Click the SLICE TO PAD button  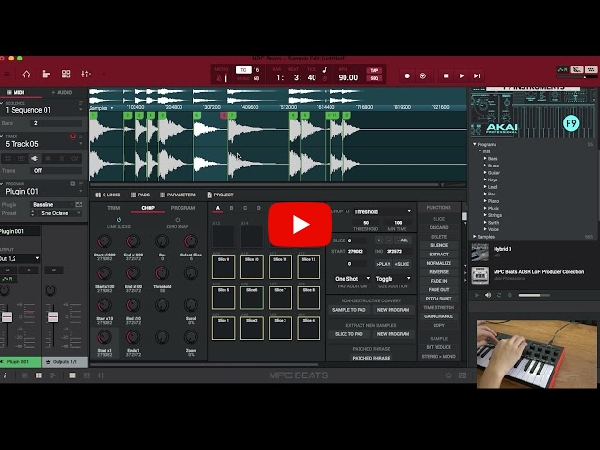pos(349,334)
